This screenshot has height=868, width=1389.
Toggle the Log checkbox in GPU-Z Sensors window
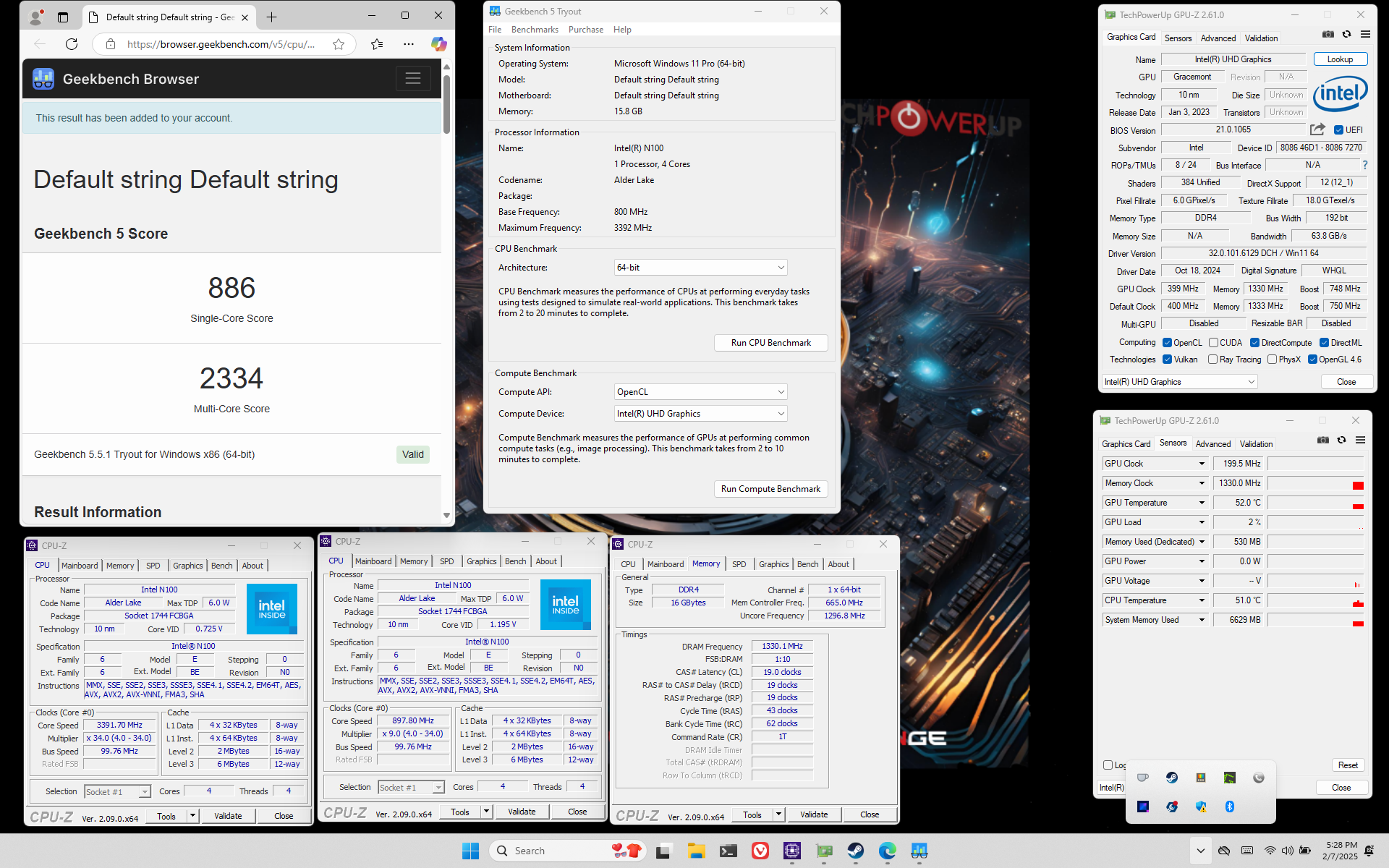click(x=1108, y=765)
